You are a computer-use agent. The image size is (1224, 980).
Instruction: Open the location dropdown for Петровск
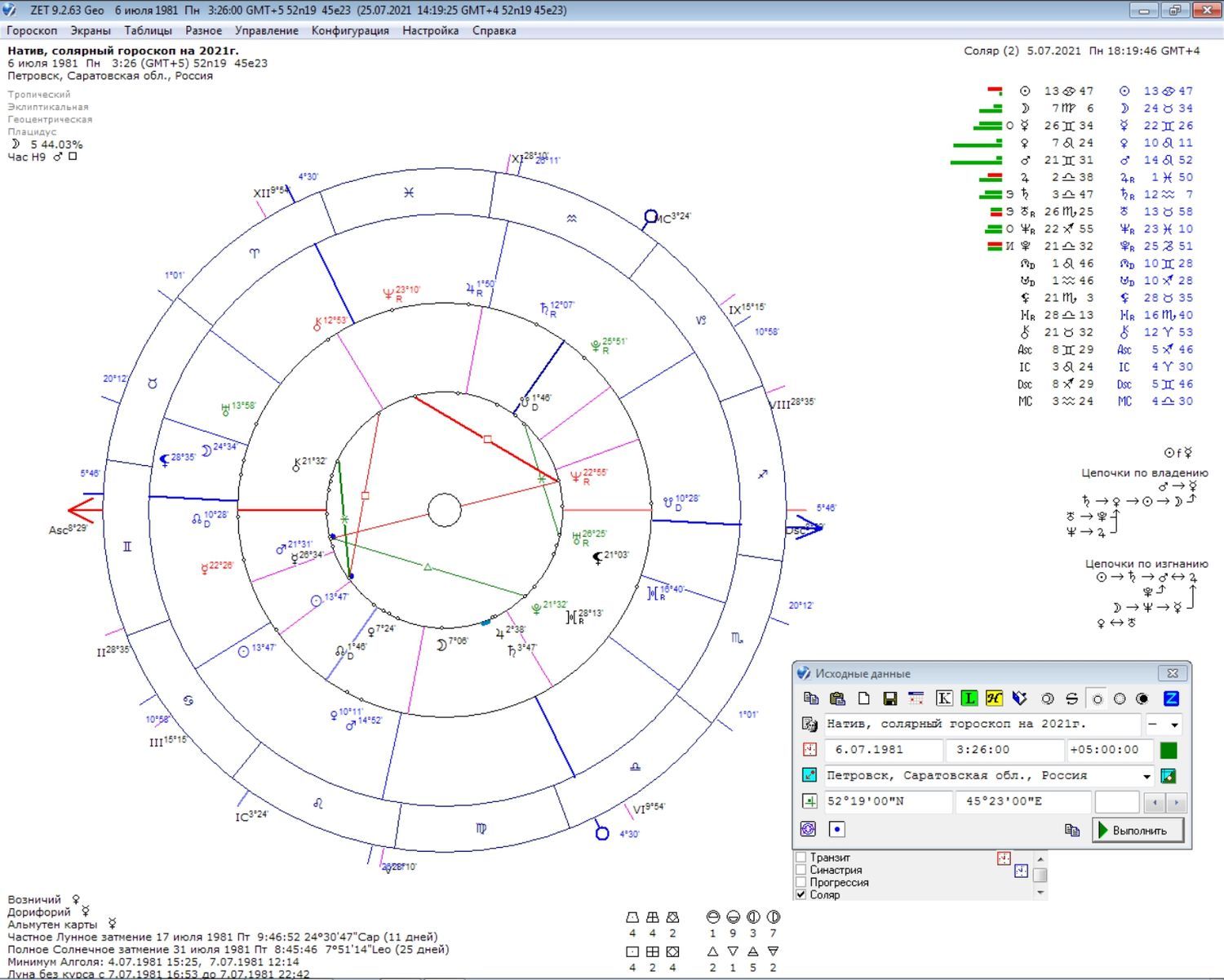[1146, 776]
